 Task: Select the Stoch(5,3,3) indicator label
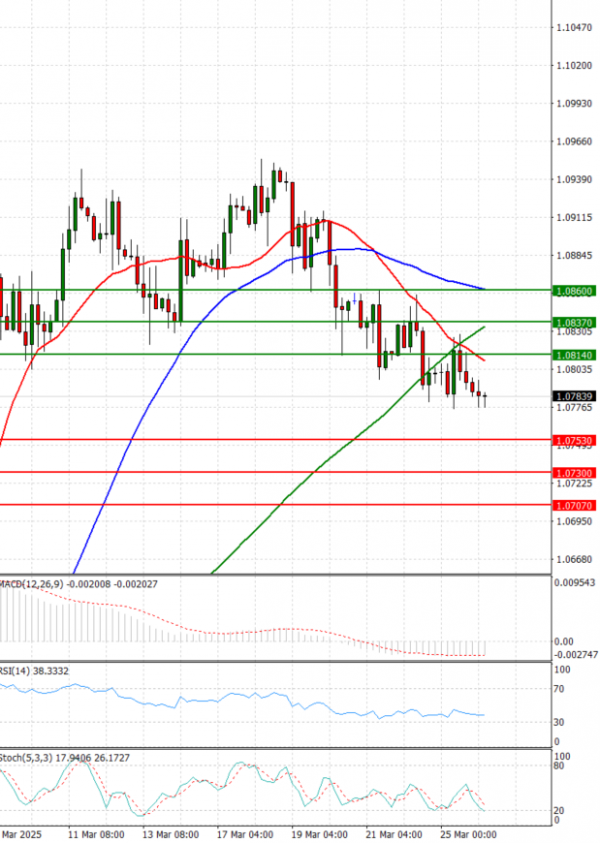pos(65,758)
